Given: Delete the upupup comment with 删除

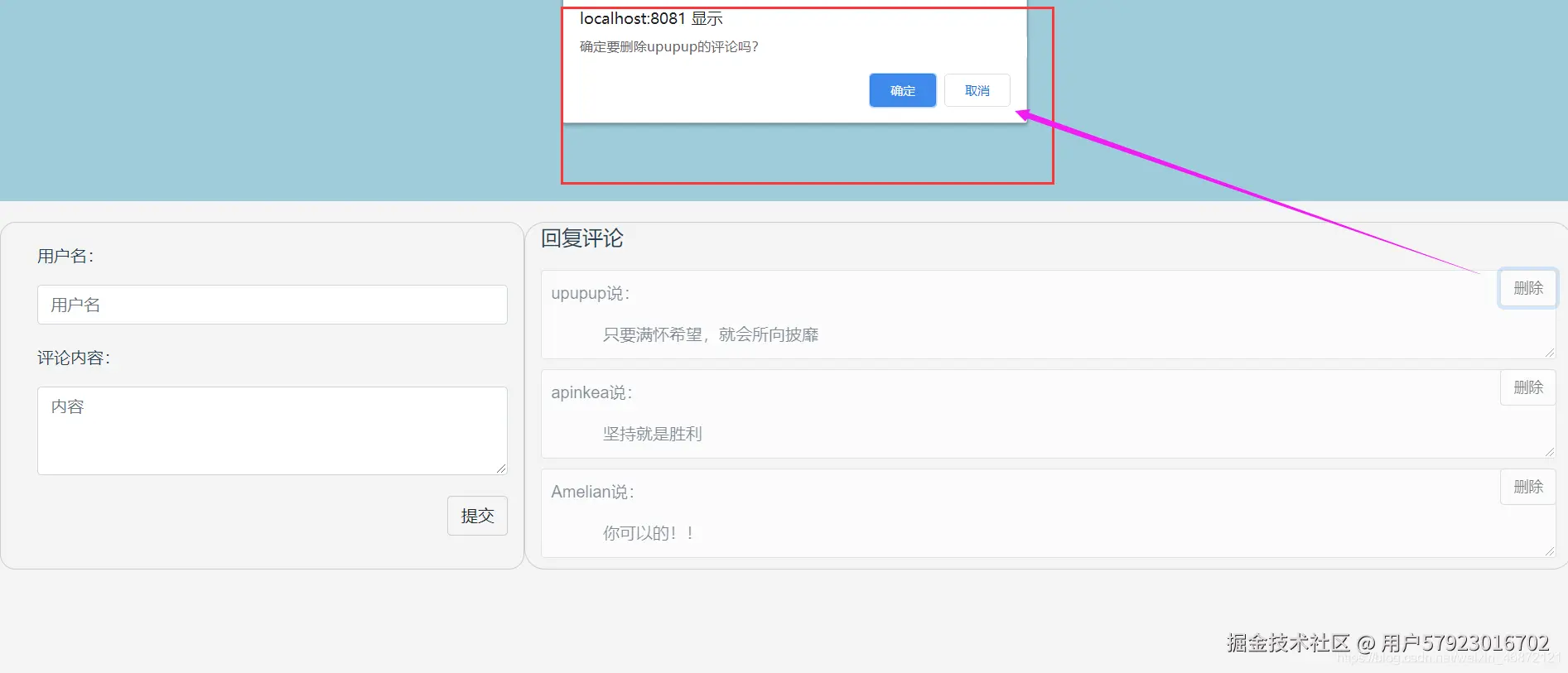Looking at the screenshot, I should [x=1527, y=288].
